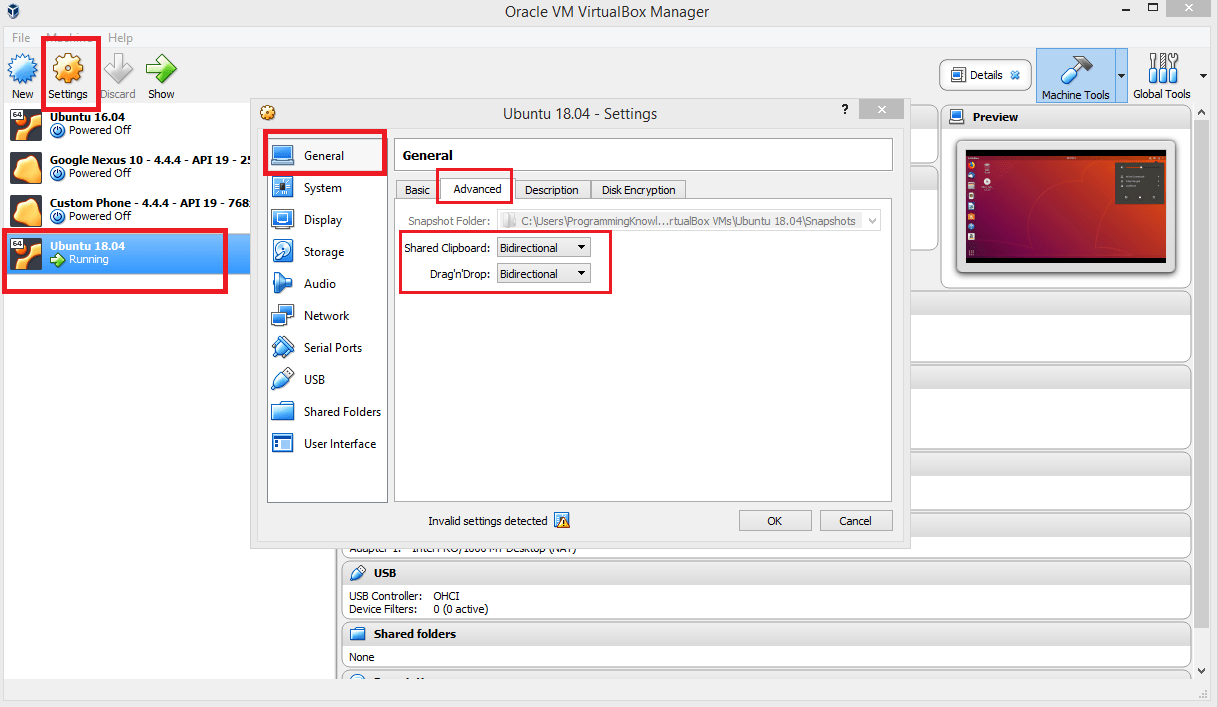Click the invalid settings warning icon
The height and width of the screenshot is (707, 1218).
(x=562, y=521)
